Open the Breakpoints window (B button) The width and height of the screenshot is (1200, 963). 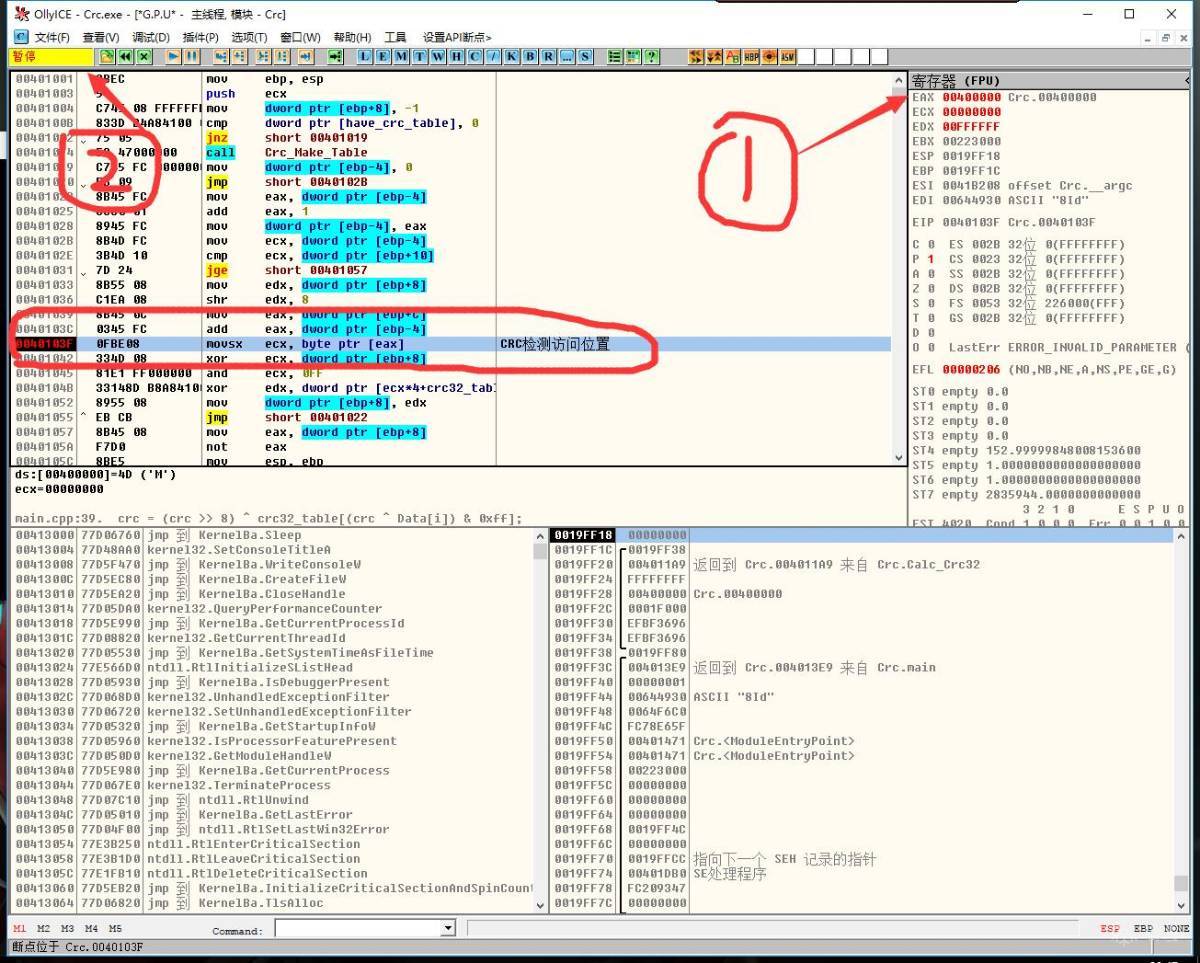pos(529,56)
